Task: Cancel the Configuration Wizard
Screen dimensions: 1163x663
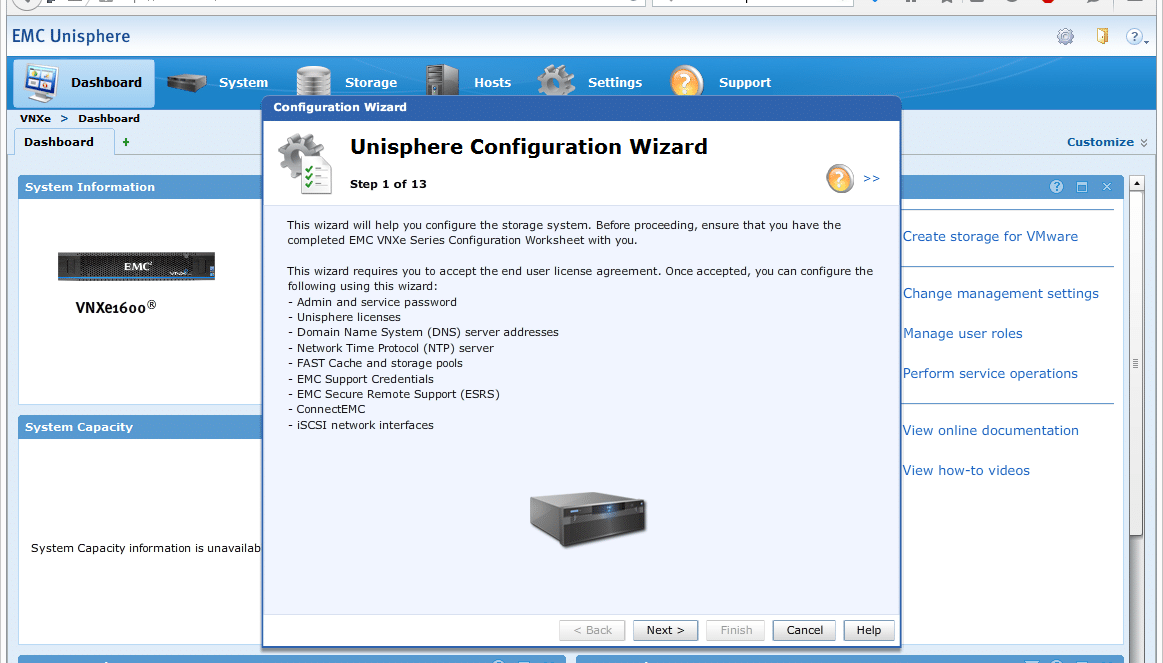Action: 804,630
